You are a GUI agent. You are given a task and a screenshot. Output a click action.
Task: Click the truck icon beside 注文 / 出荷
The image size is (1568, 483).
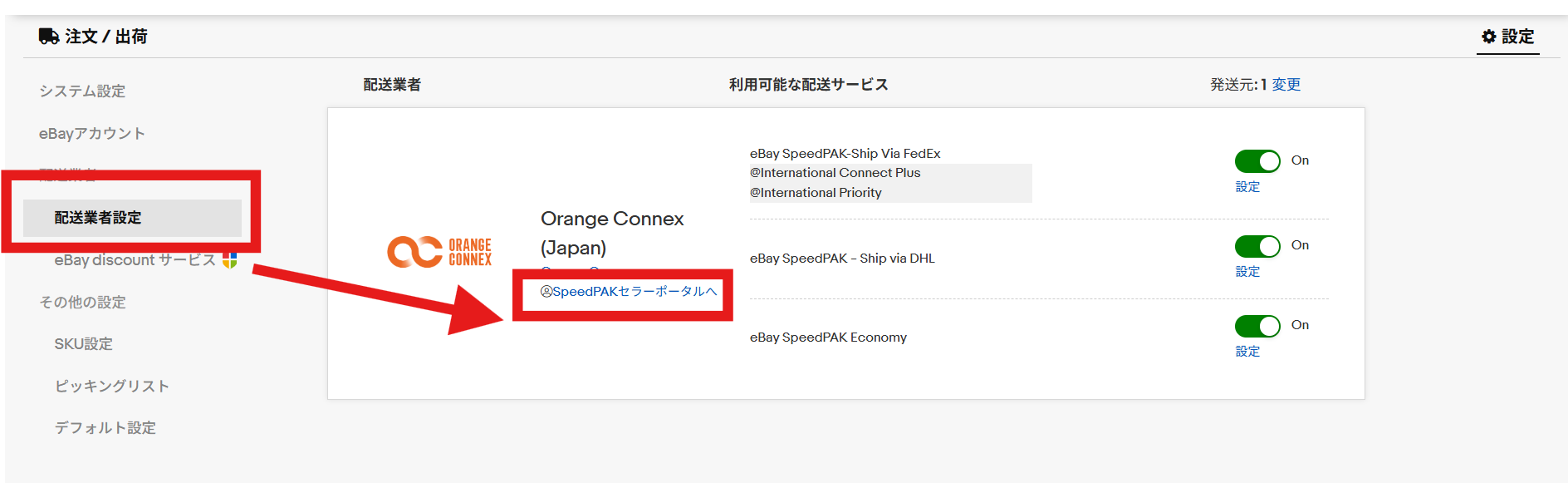49,37
